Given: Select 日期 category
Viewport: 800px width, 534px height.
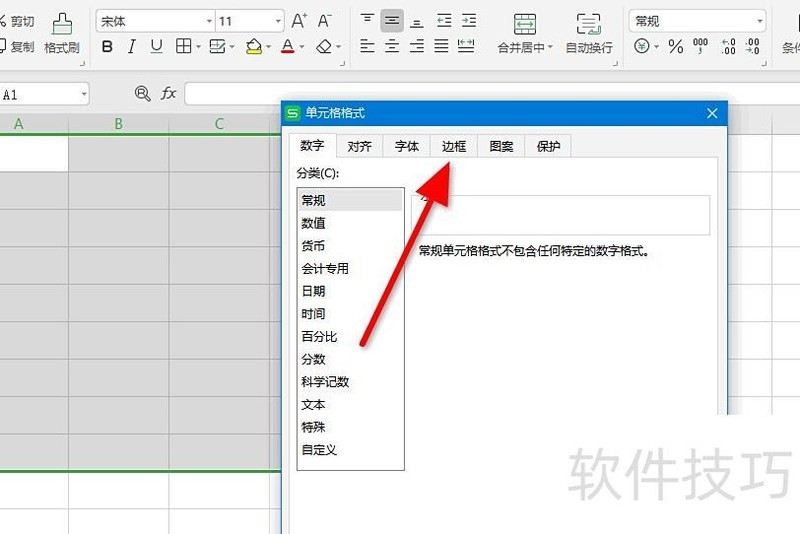Looking at the screenshot, I should tap(351, 291).
